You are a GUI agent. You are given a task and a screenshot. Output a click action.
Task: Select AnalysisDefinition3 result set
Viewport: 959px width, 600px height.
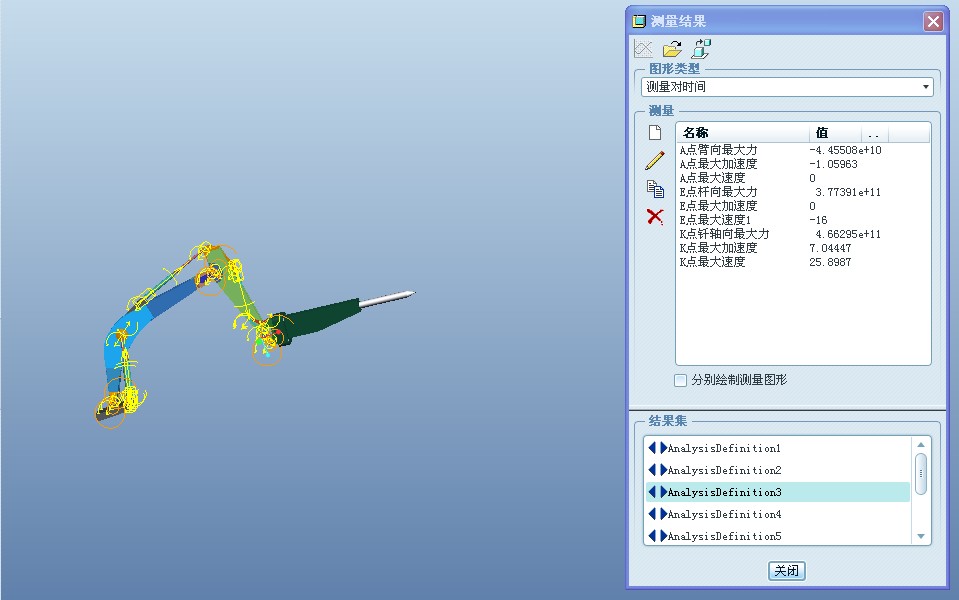[x=778, y=492]
